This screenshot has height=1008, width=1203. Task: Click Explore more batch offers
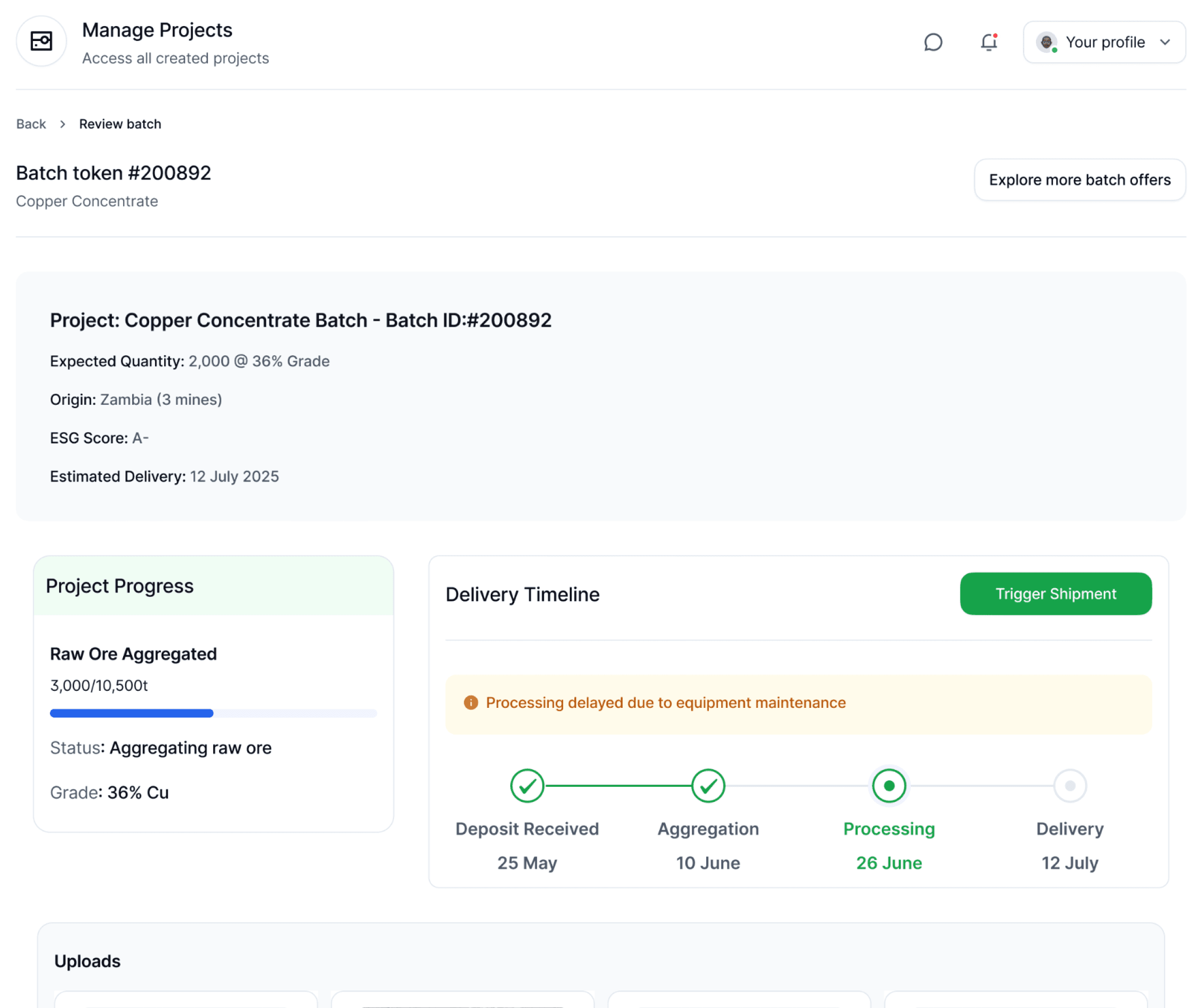(x=1079, y=180)
